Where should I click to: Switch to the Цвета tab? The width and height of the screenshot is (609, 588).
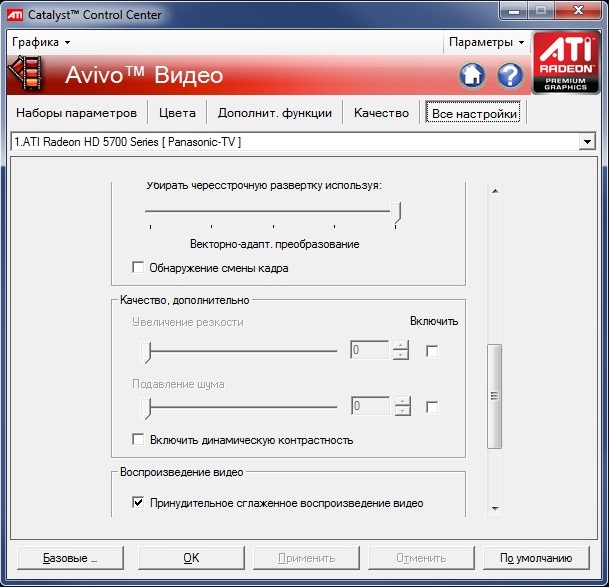(177, 113)
